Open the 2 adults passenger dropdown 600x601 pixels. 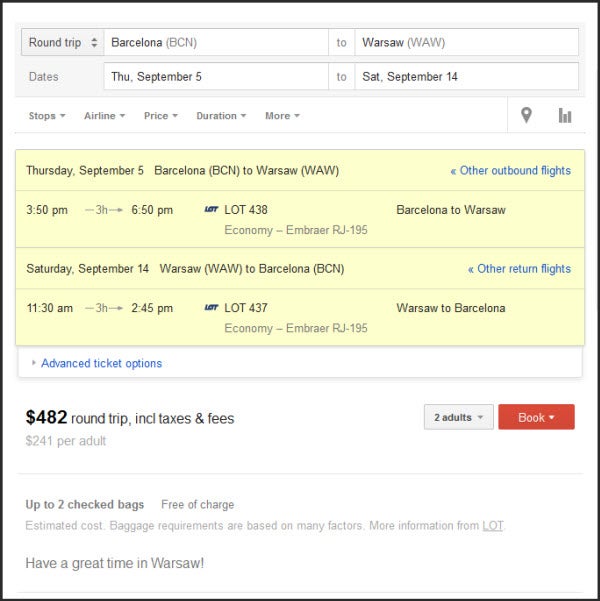[x=459, y=417]
